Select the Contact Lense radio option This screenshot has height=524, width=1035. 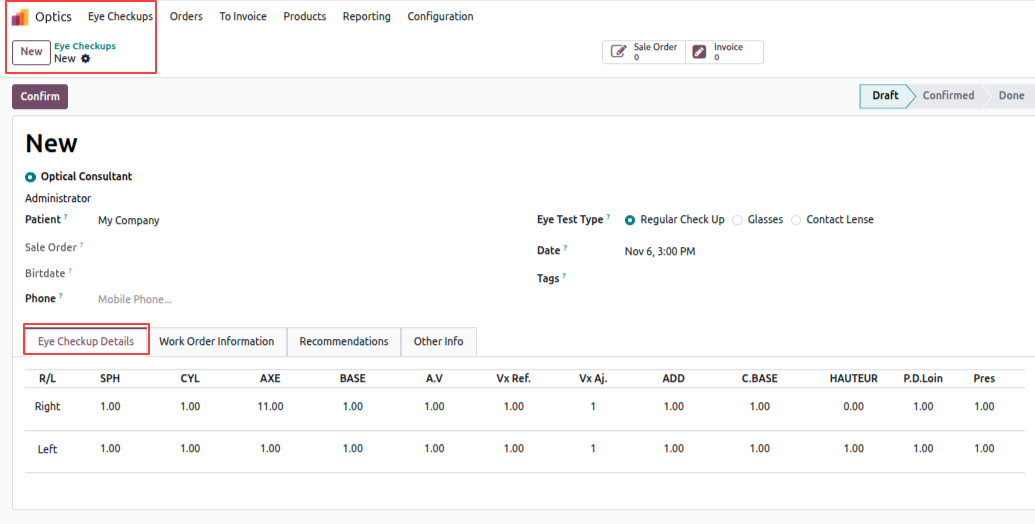tap(796, 220)
